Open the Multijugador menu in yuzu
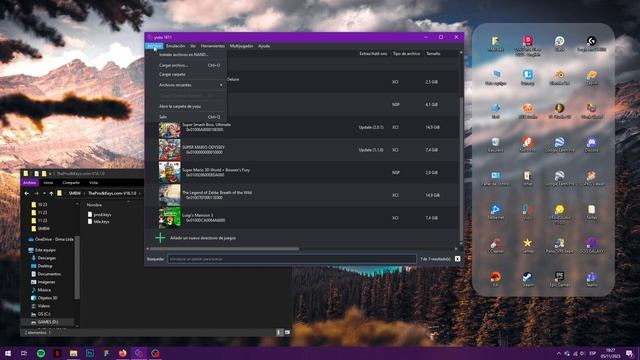 [241, 46]
